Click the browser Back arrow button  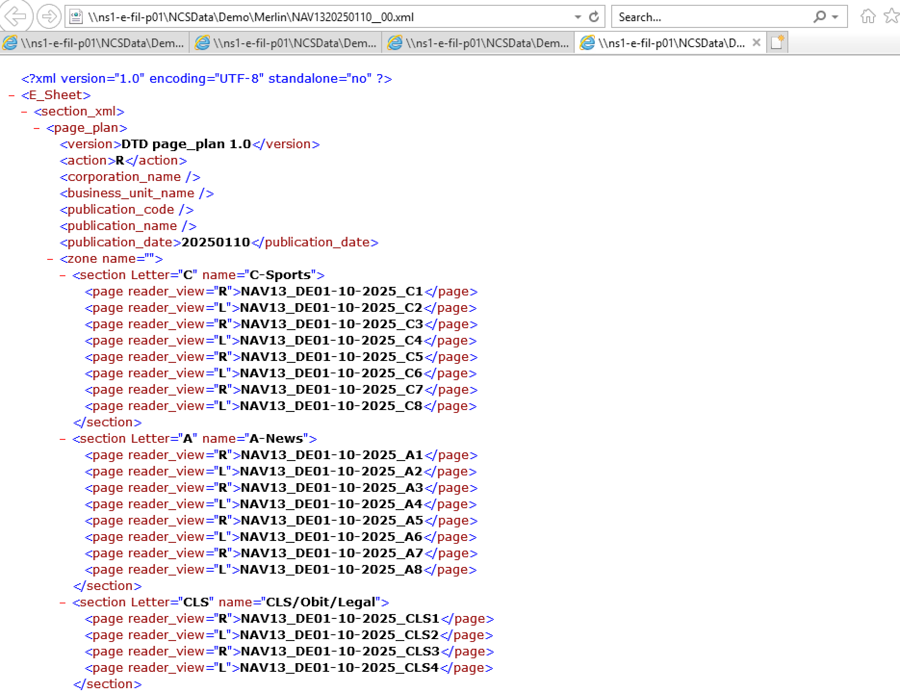pyautogui.click(x=15, y=16)
